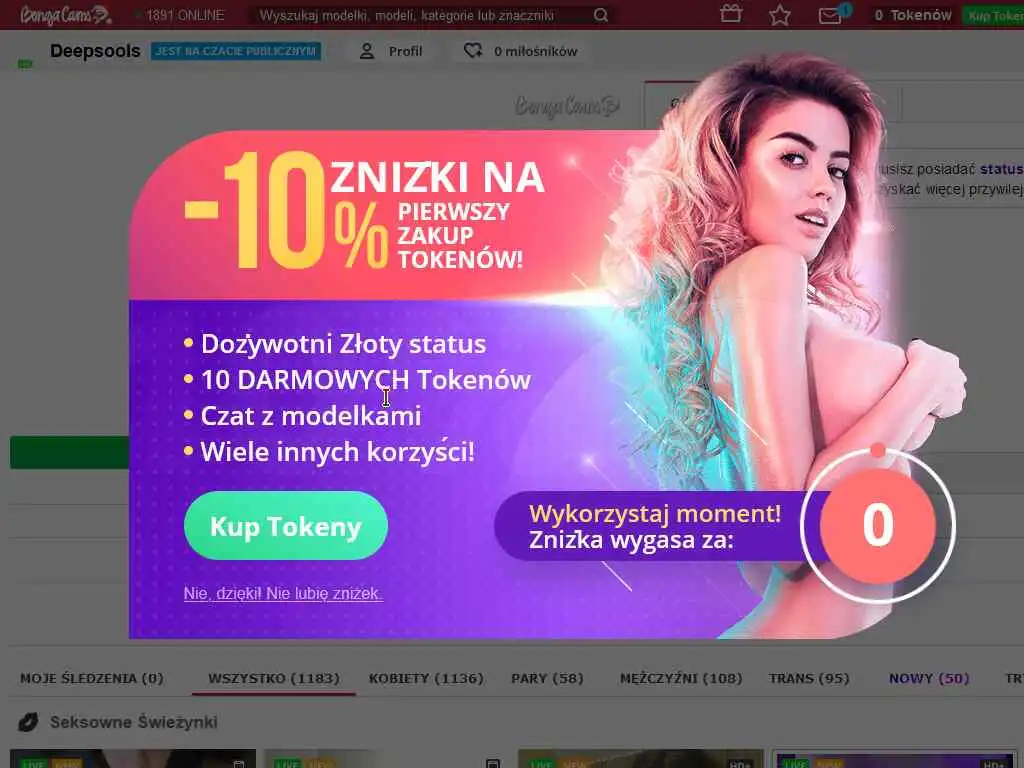Click the favorites star icon
The height and width of the screenshot is (768, 1024).
780,15
